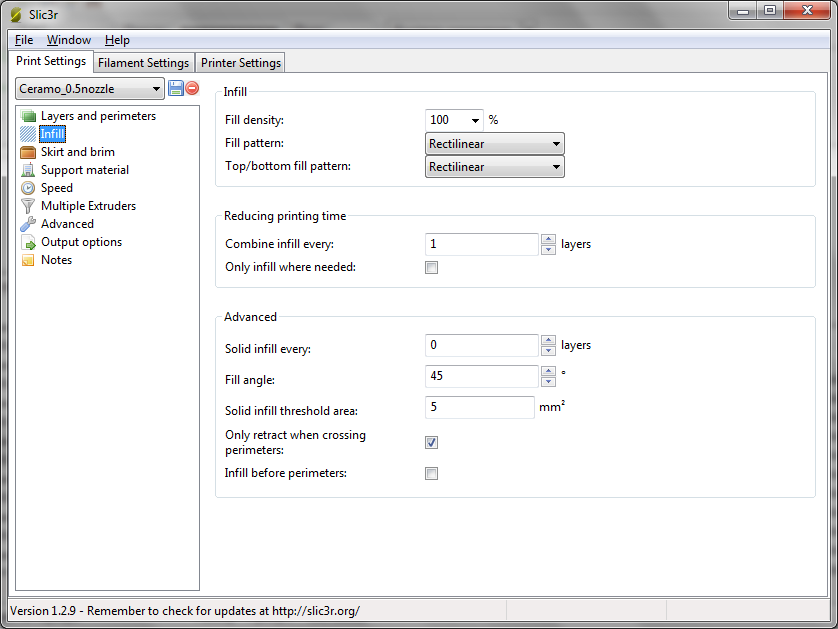The height and width of the screenshot is (629, 838).
Task: Enable Only infill where needed checkbox
Action: coord(431,267)
